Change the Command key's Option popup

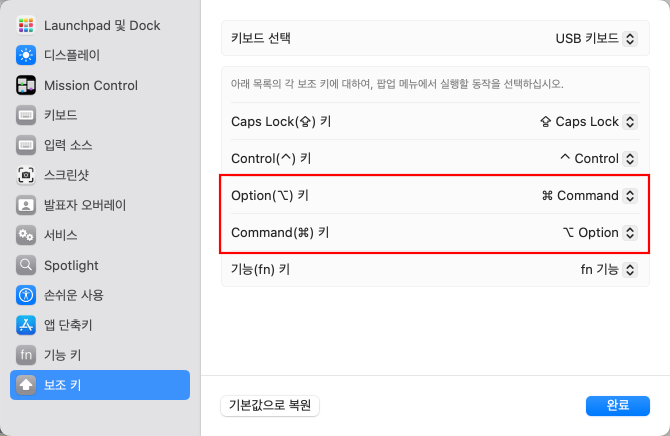[x=599, y=233]
